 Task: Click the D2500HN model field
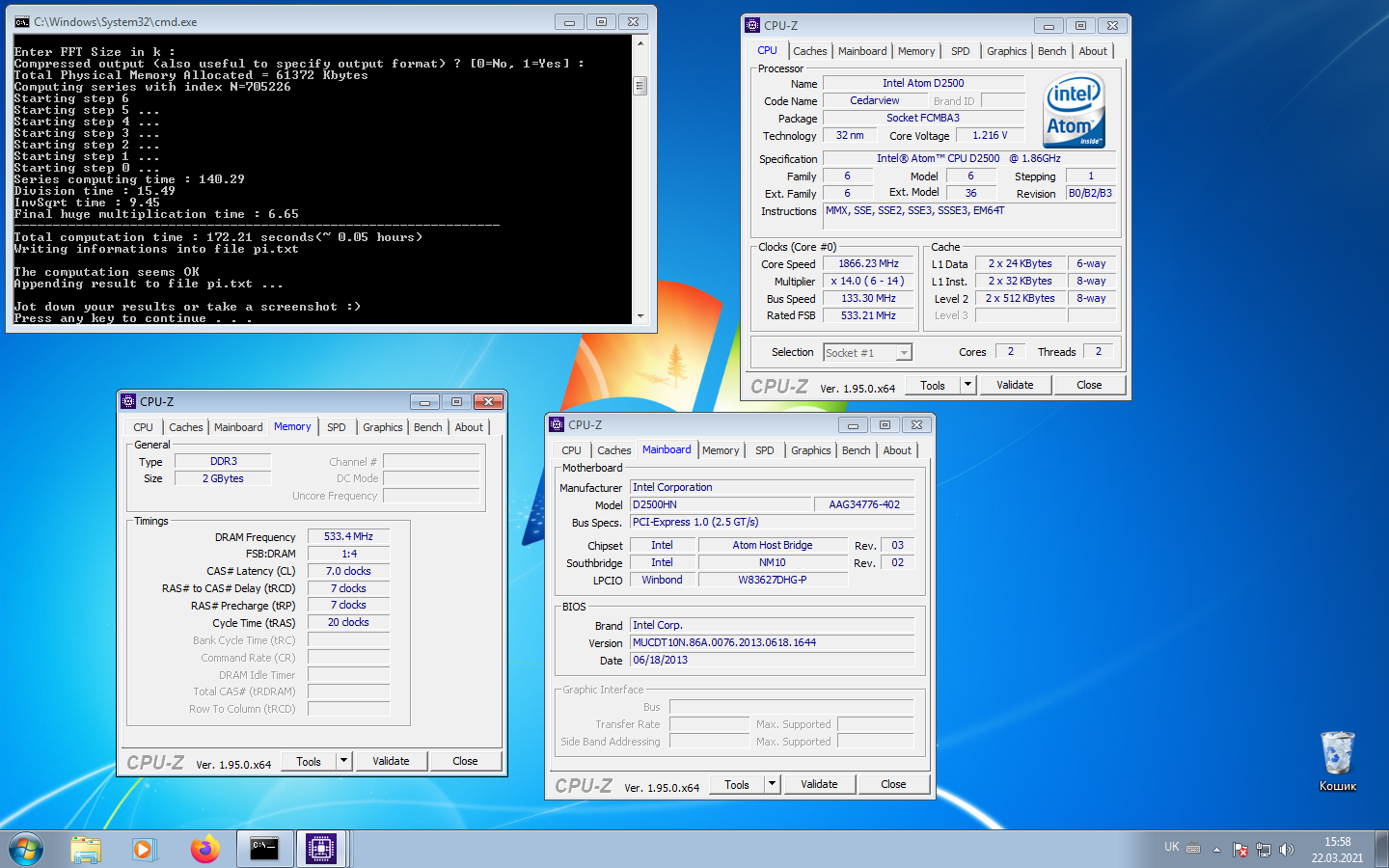click(721, 504)
